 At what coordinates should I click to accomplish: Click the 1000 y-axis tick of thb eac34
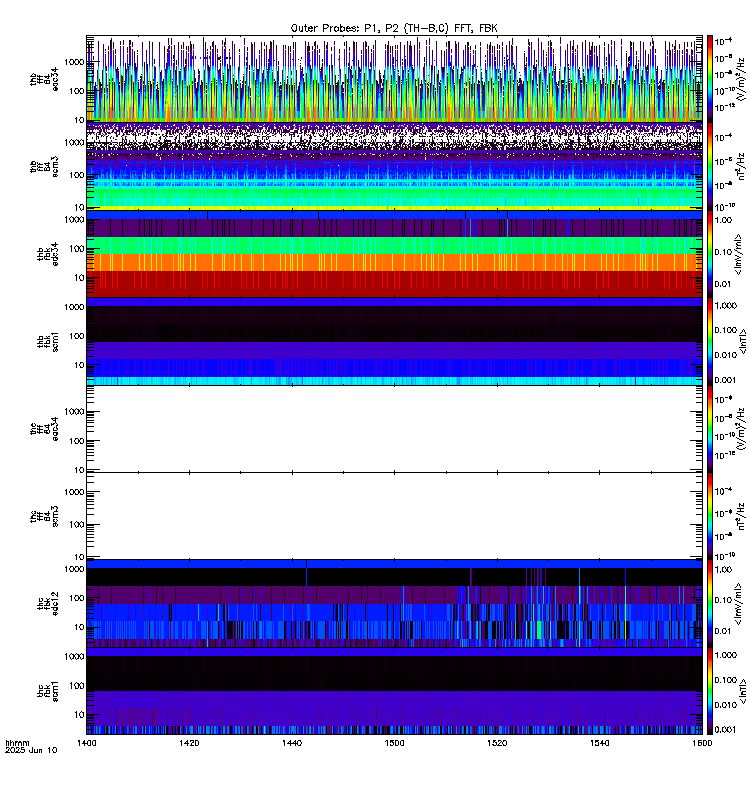tap(74, 62)
